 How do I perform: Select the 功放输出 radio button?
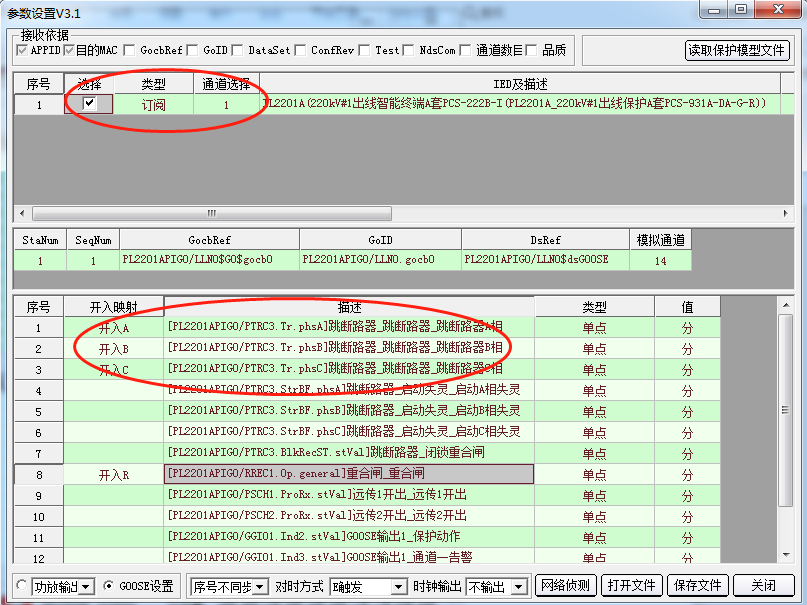tap(22, 586)
